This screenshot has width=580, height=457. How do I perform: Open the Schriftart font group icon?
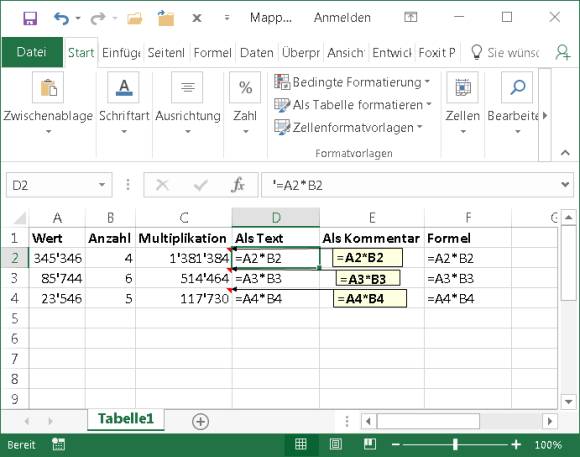click(x=124, y=88)
